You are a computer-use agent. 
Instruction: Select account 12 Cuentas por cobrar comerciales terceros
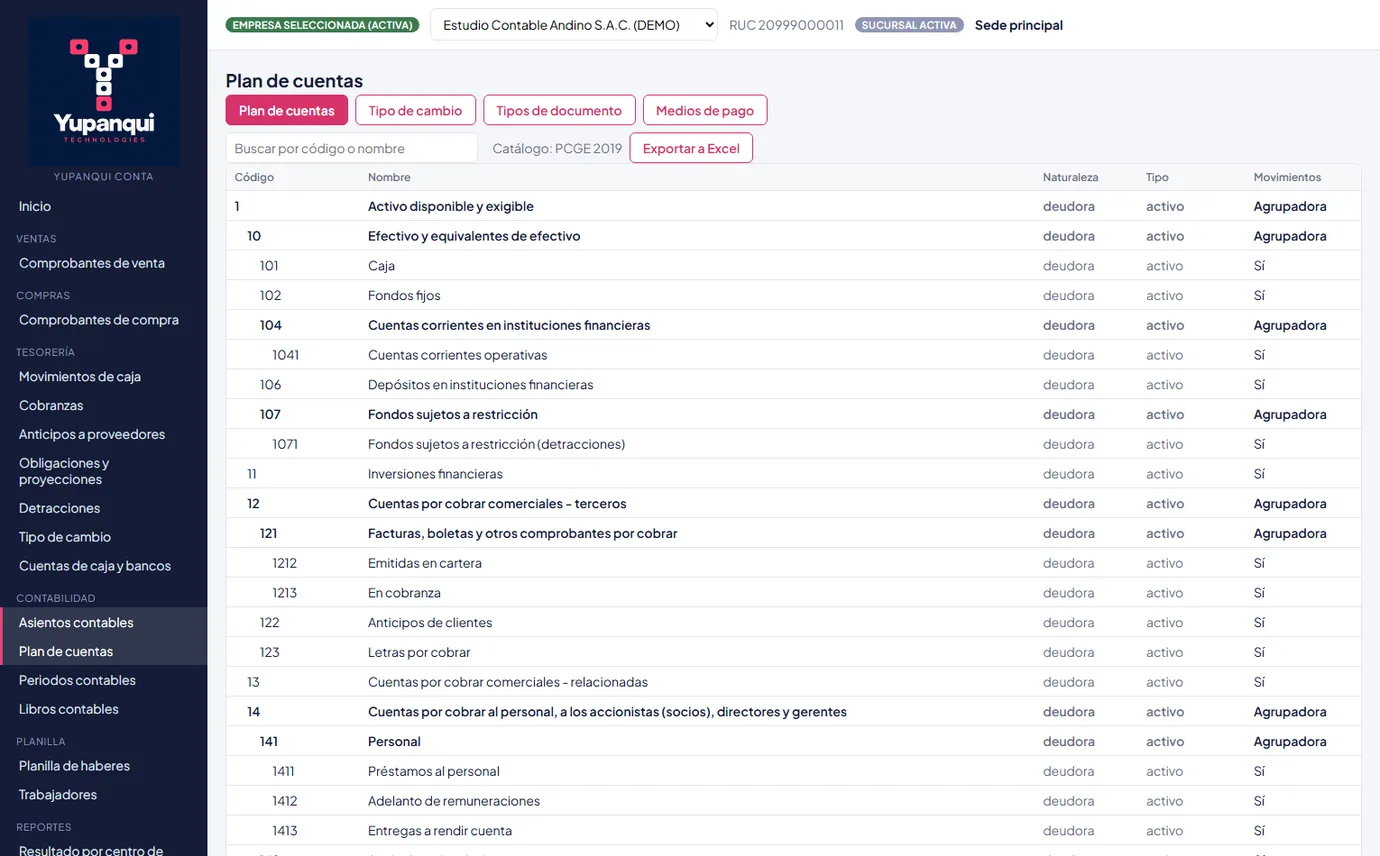click(793, 504)
